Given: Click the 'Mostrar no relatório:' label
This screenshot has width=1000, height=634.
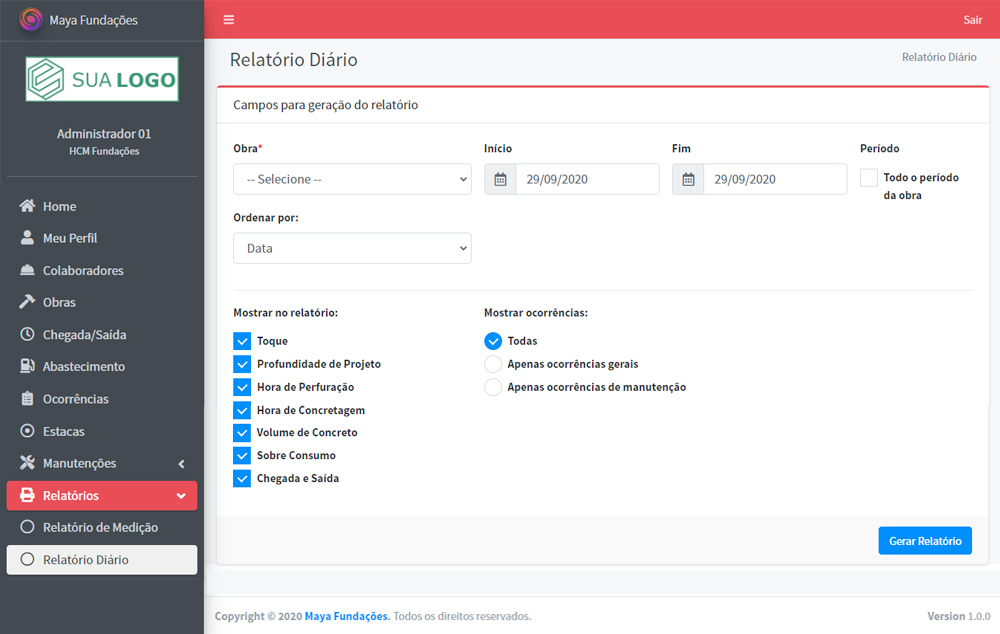Looking at the screenshot, I should pyautogui.click(x=286, y=313).
